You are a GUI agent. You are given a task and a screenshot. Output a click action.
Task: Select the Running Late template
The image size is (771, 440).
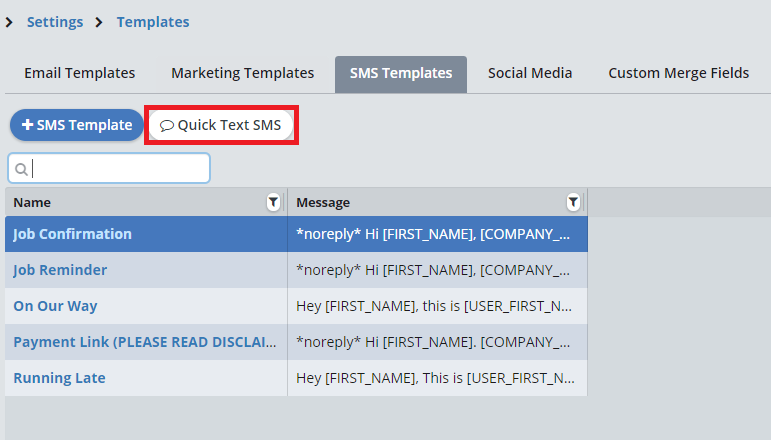[x=59, y=378]
